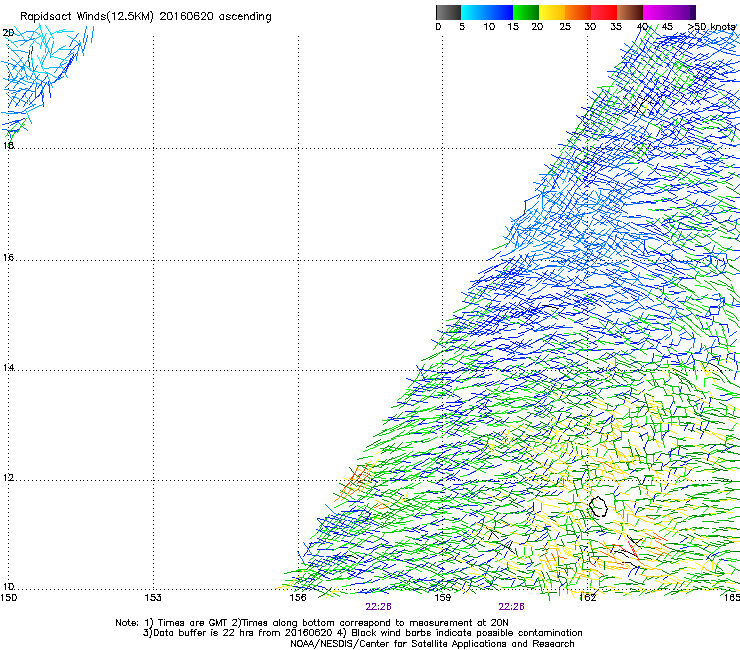The image size is (740, 650).
Task: Click the brown 35-40 knots color bar segment
Action: tap(630, 12)
